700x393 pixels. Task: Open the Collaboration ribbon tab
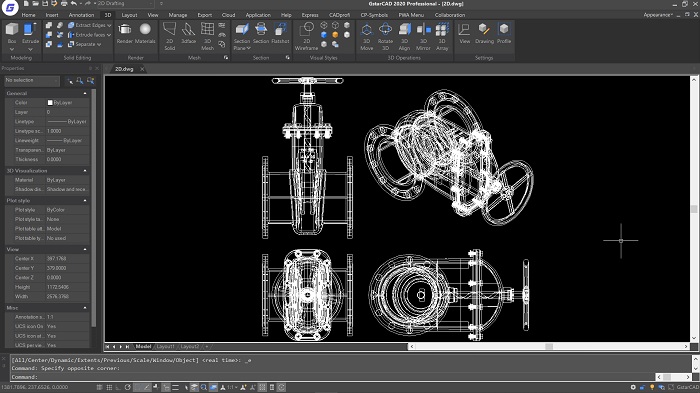(x=450, y=15)
